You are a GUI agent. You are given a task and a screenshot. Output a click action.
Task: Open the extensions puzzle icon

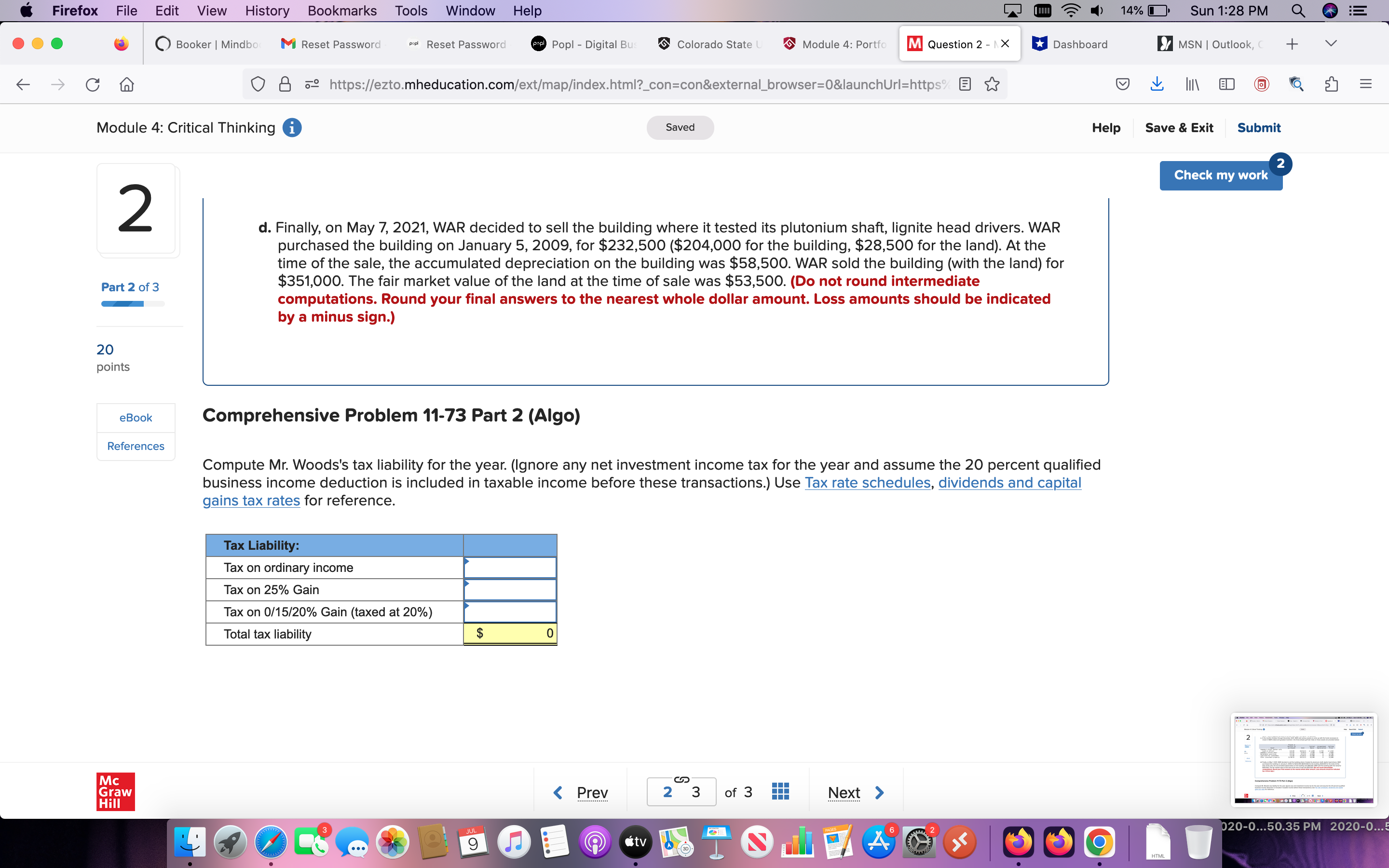tap(1331, 84)
